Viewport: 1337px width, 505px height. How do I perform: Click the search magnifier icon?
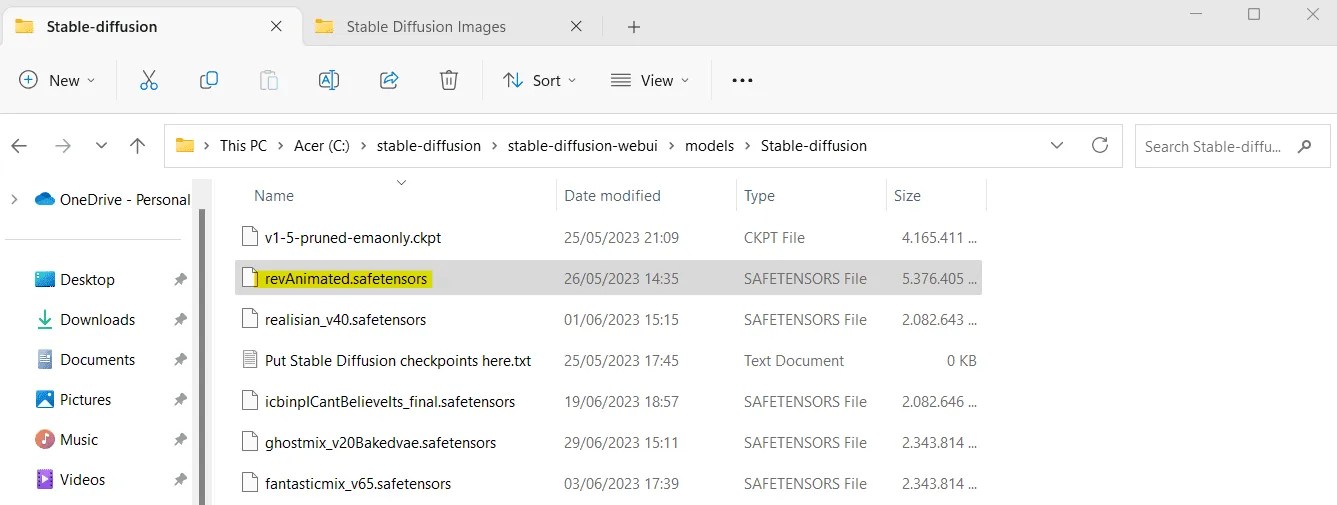pos(1304,146)
